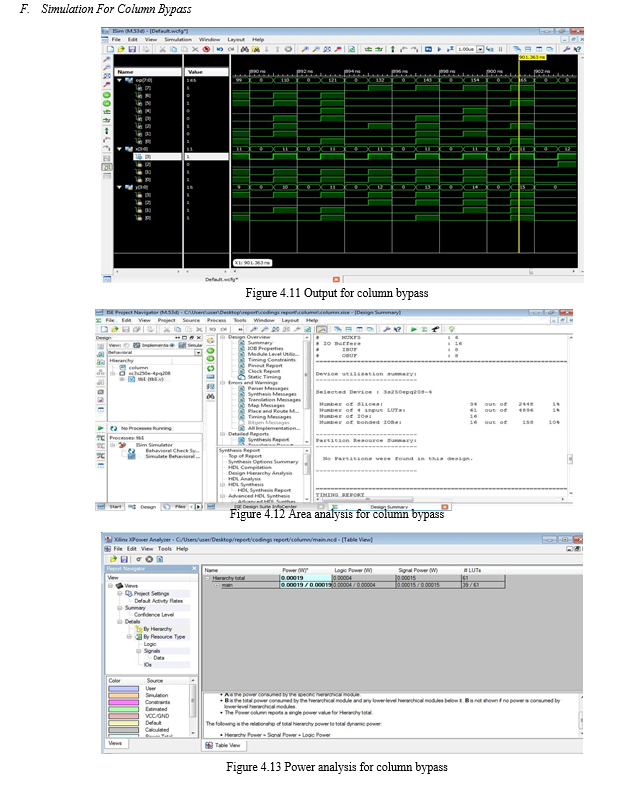This screenshot has width=640, height=787.
Task: Open the Simulation menu in ISim
Action: 178,39
